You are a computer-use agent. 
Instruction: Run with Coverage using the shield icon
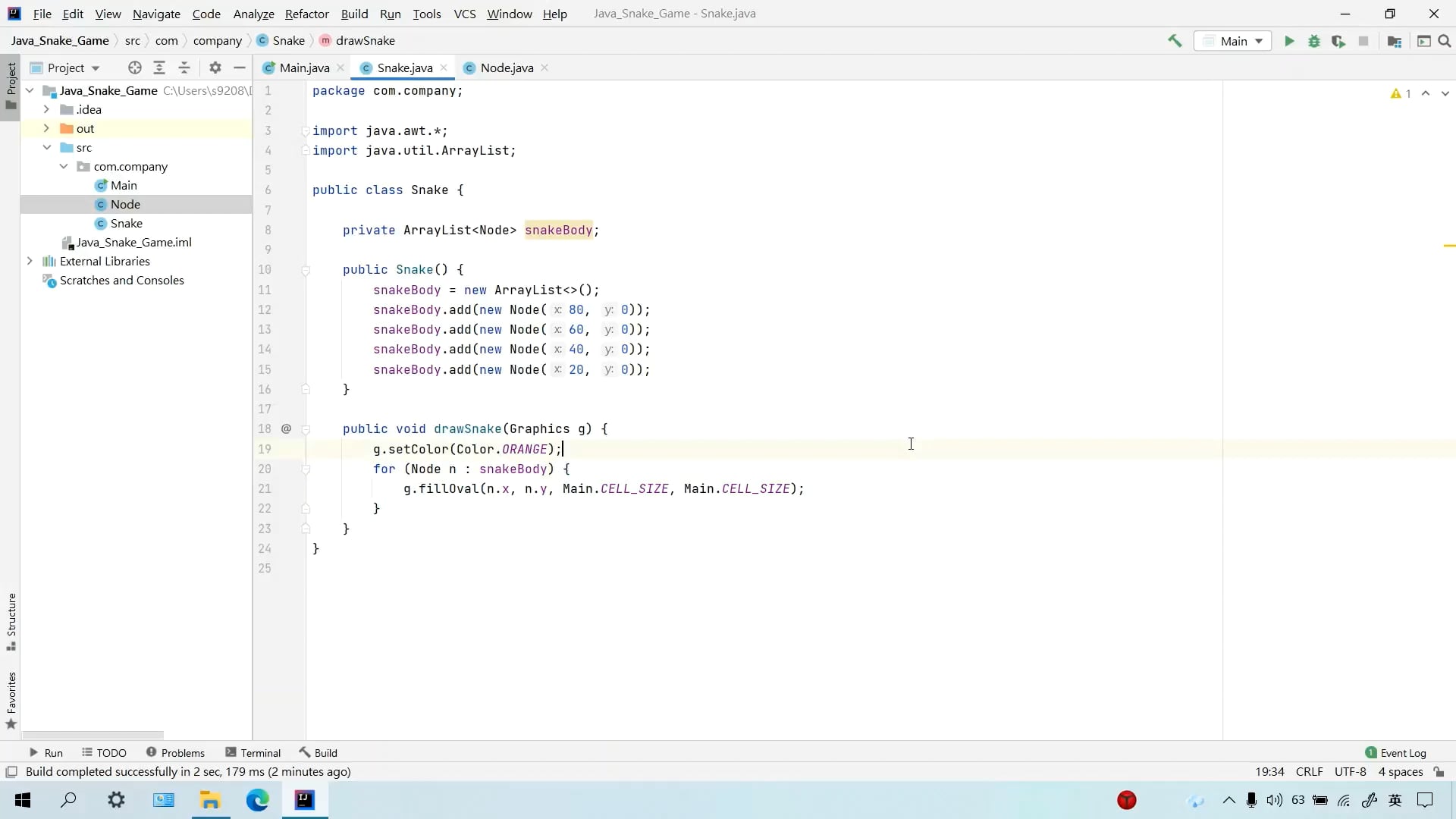(x=1338, y=41)
